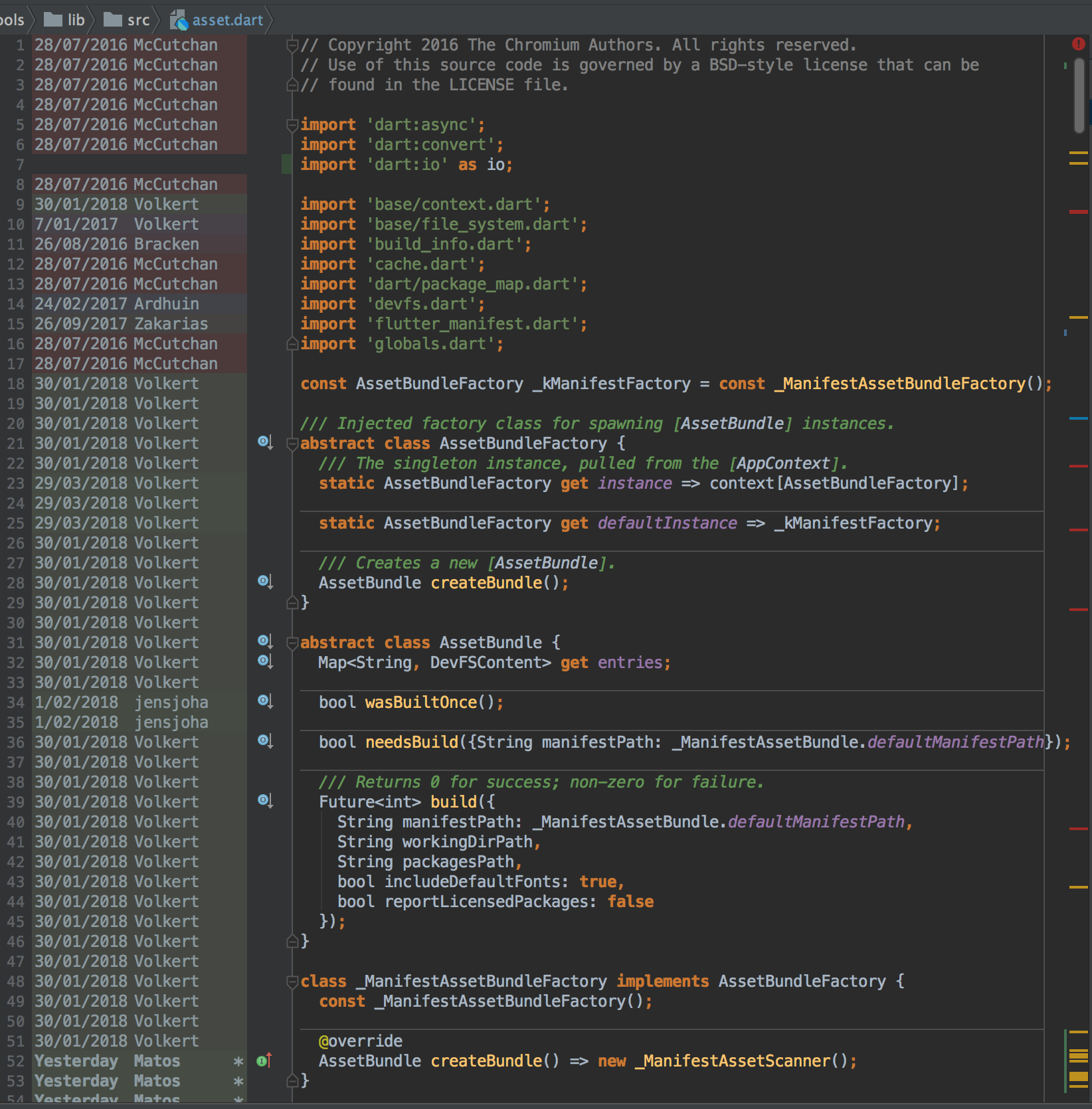Click wasBuiltOnce method name
Viewport: 1092px width, 1109px height.
pos(420,703)
